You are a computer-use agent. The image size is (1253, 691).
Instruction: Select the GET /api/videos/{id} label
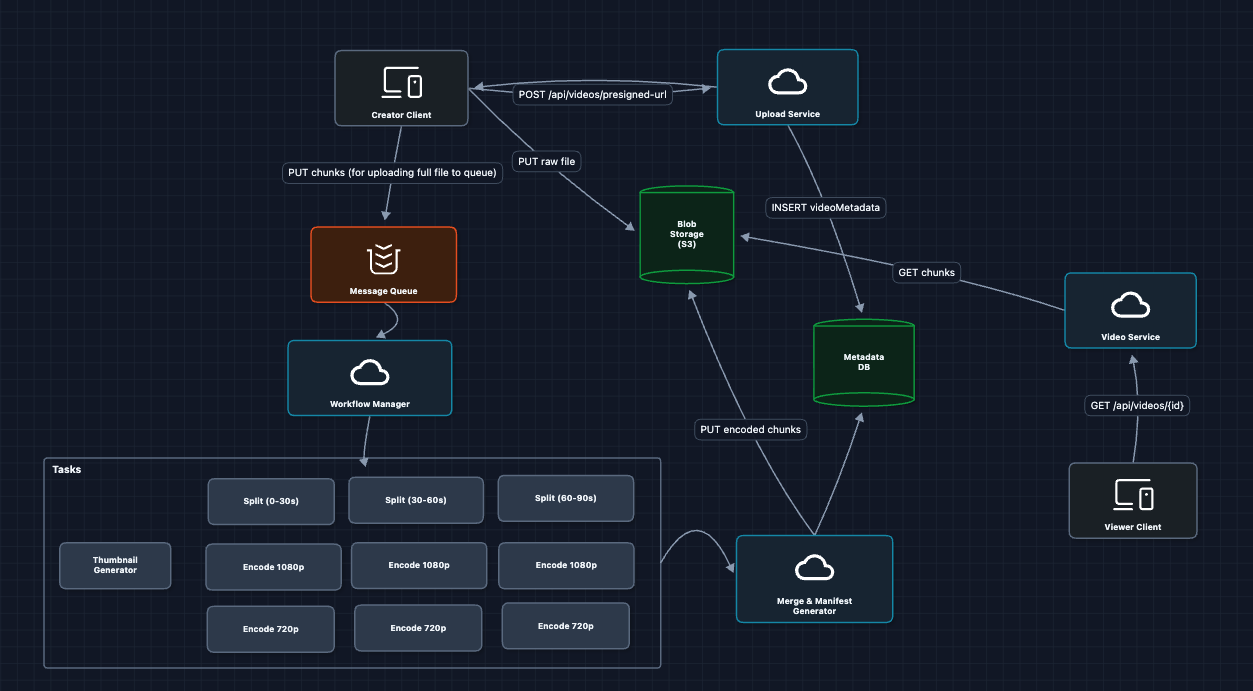pyautogui.click(x=1135, y=406)
